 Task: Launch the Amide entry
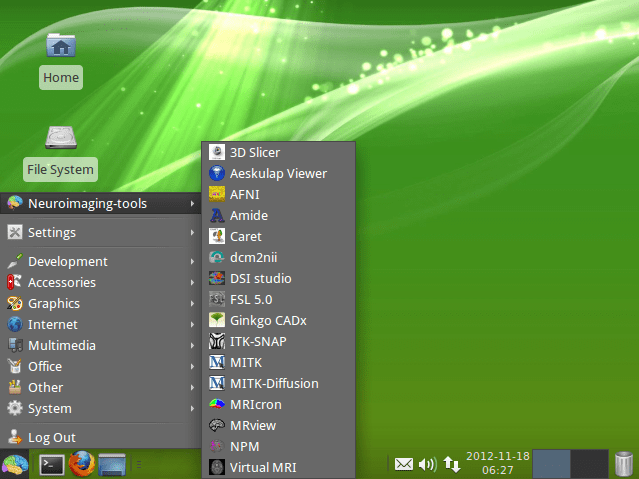click(x=278, y=215)
